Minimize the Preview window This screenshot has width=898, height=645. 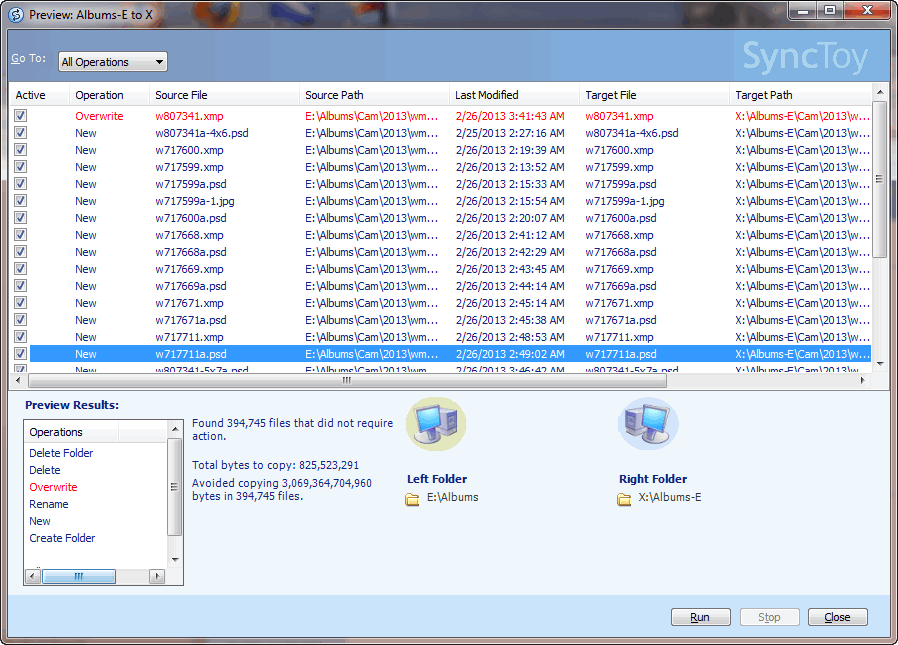click(x=803, y=10)
